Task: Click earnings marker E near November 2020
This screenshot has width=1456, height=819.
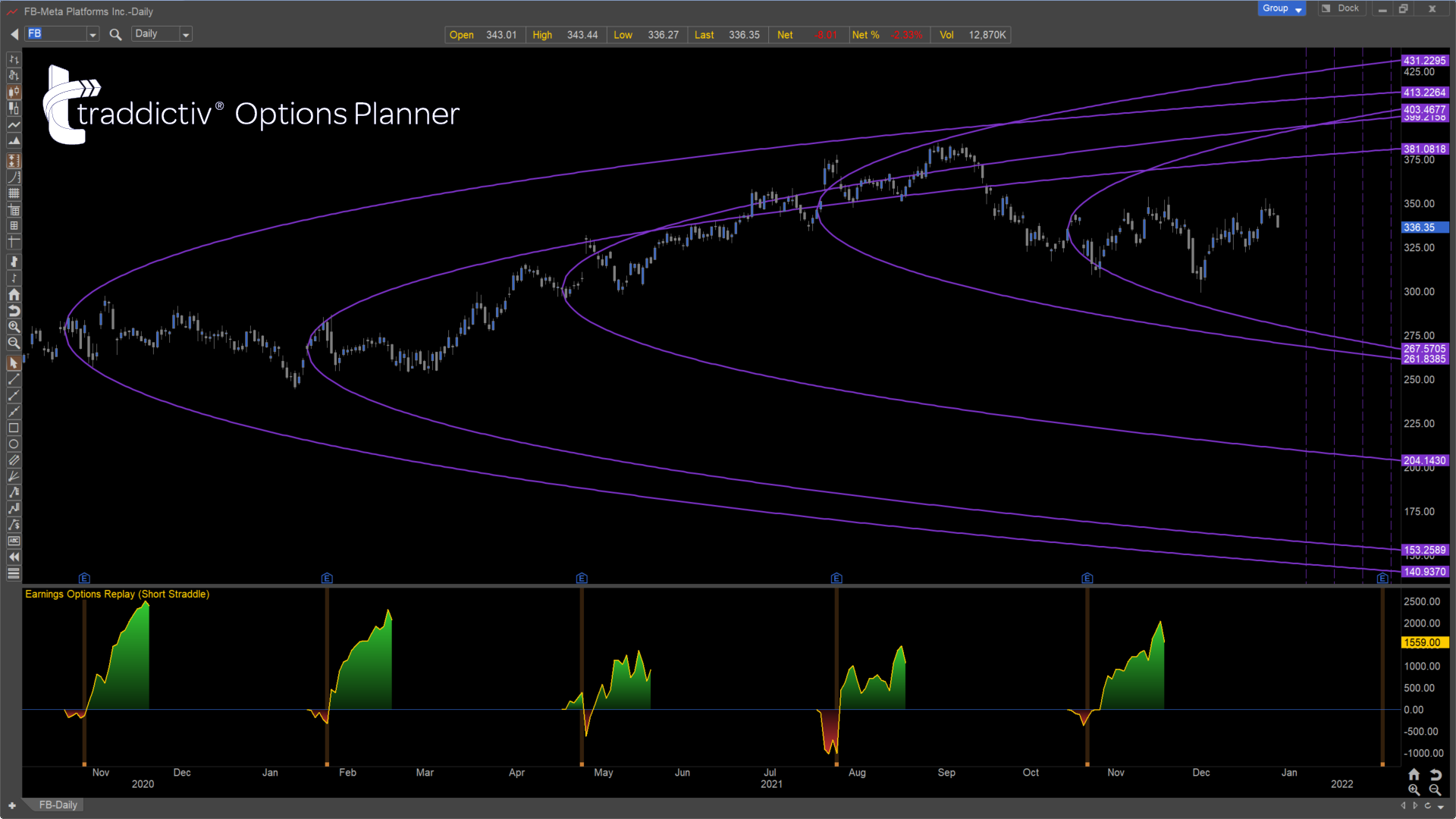Action: tap(84, 578)
